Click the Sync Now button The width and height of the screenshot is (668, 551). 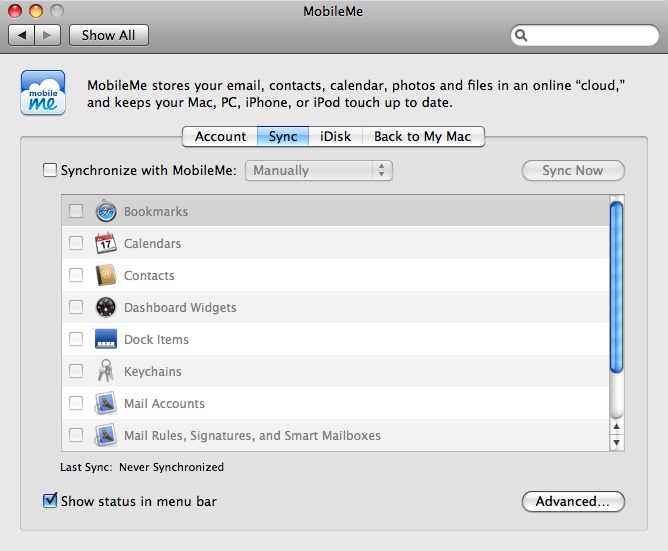(x=573, y=170)
